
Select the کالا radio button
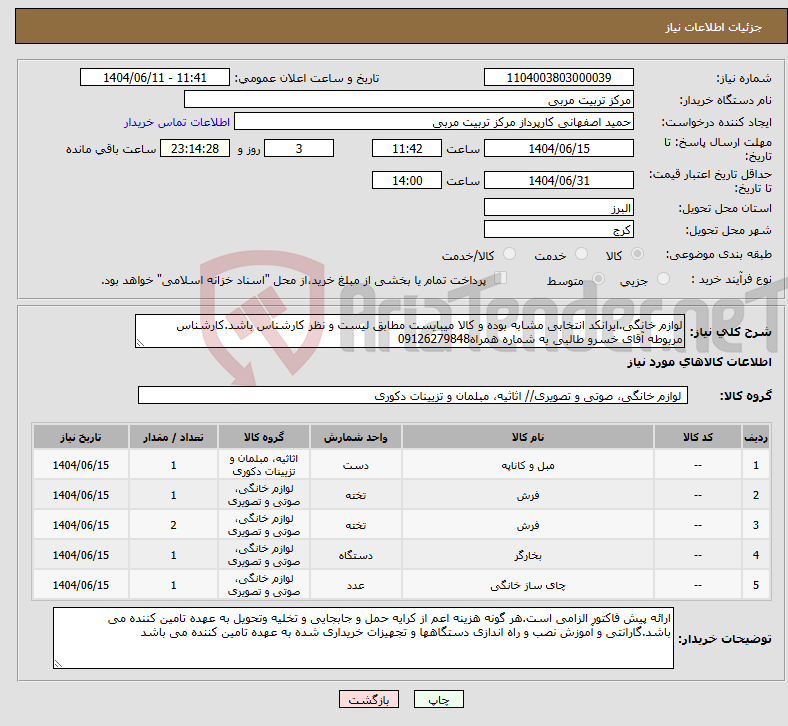(x=638, y=255)
